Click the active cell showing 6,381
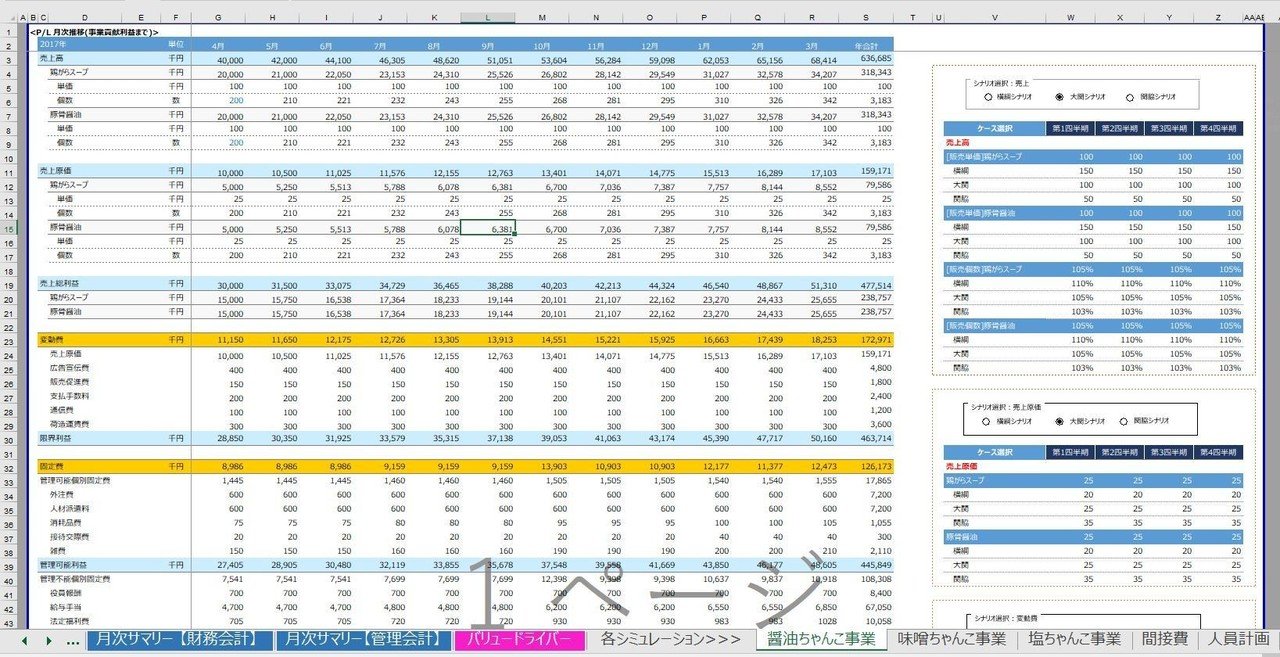 [x=487, y=228]
